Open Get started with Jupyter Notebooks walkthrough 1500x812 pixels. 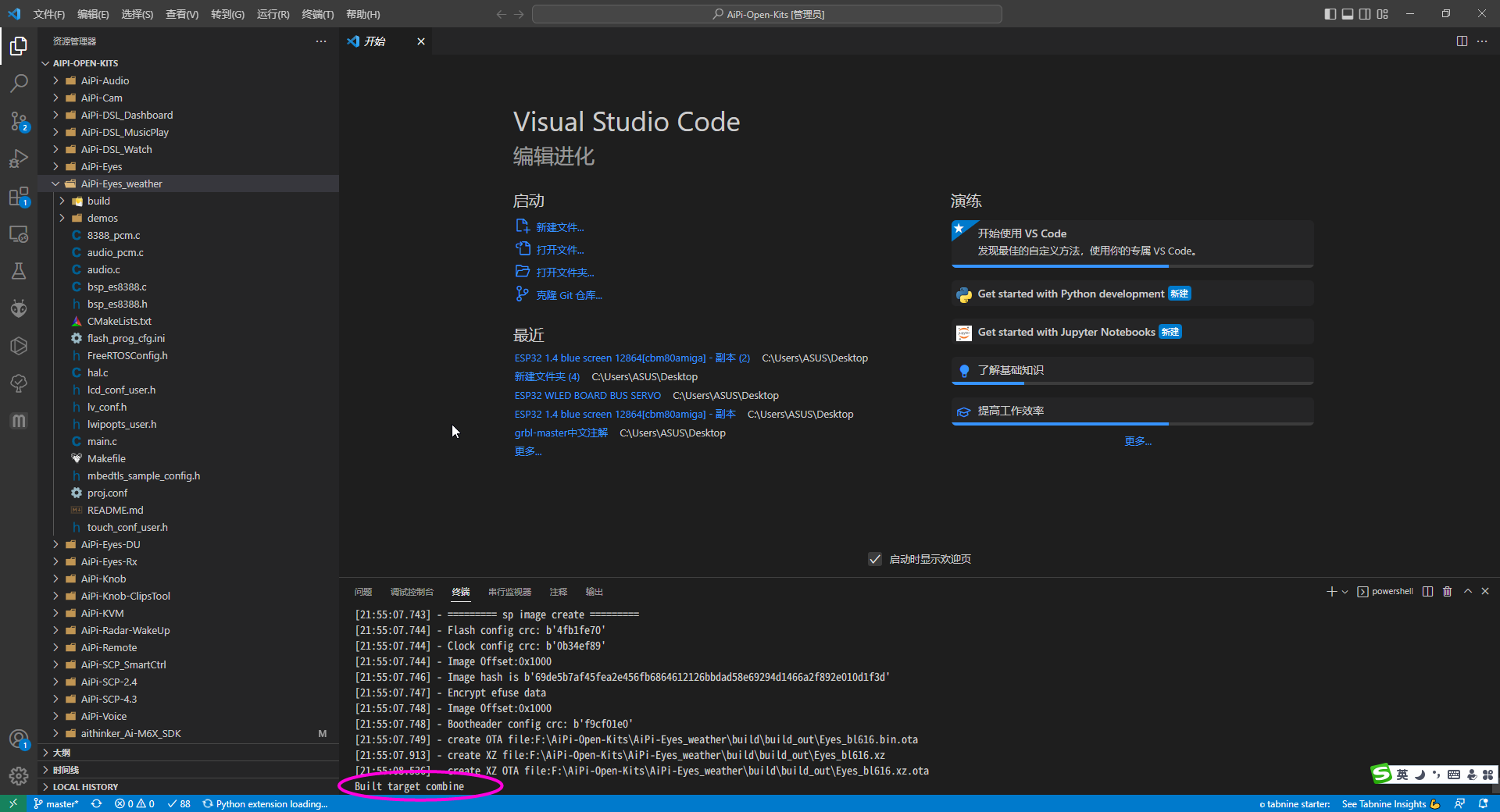tap(1132, 332)
